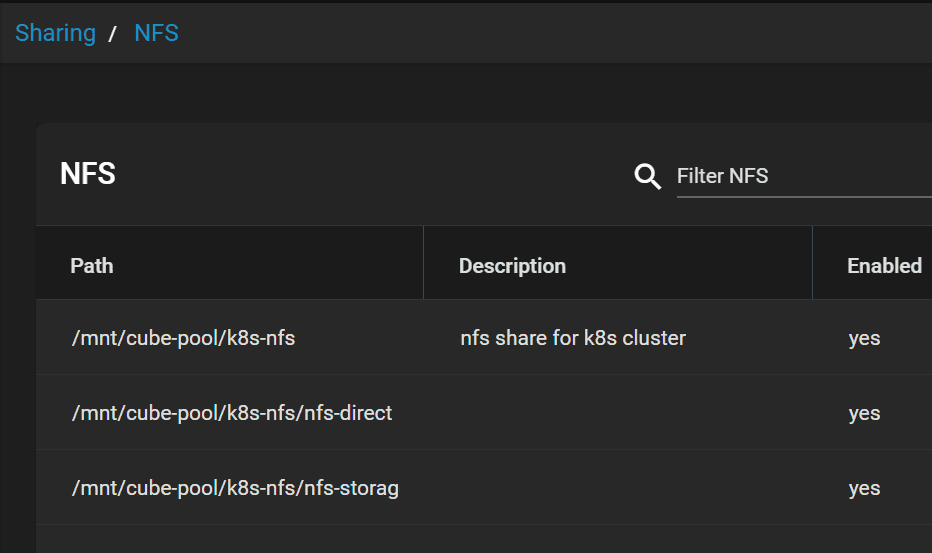
Task: Click the 'nfs share for k8s cluster' description
Action: pos(573,338)
